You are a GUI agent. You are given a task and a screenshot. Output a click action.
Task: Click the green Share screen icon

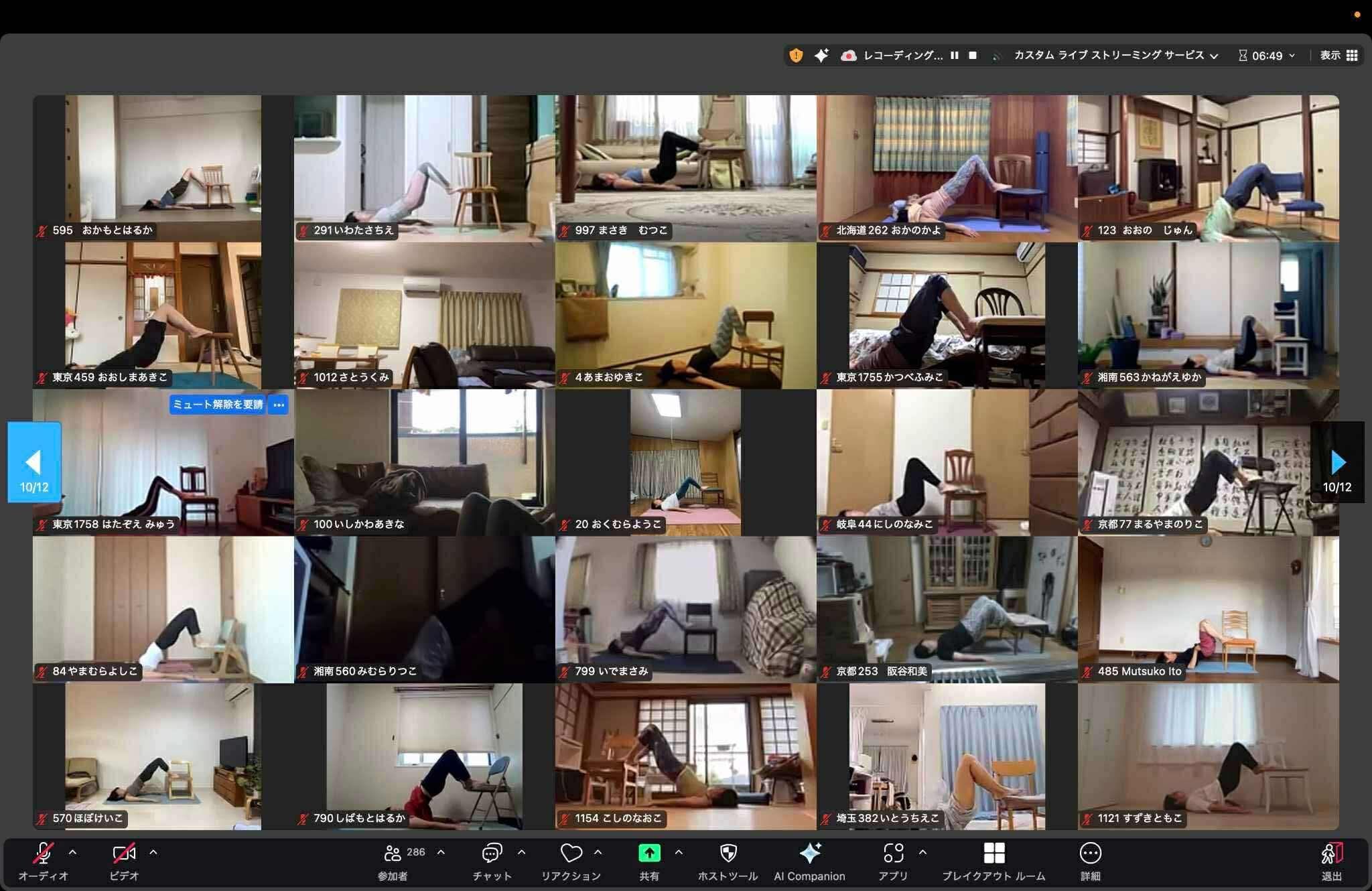[x=648, y=853]
